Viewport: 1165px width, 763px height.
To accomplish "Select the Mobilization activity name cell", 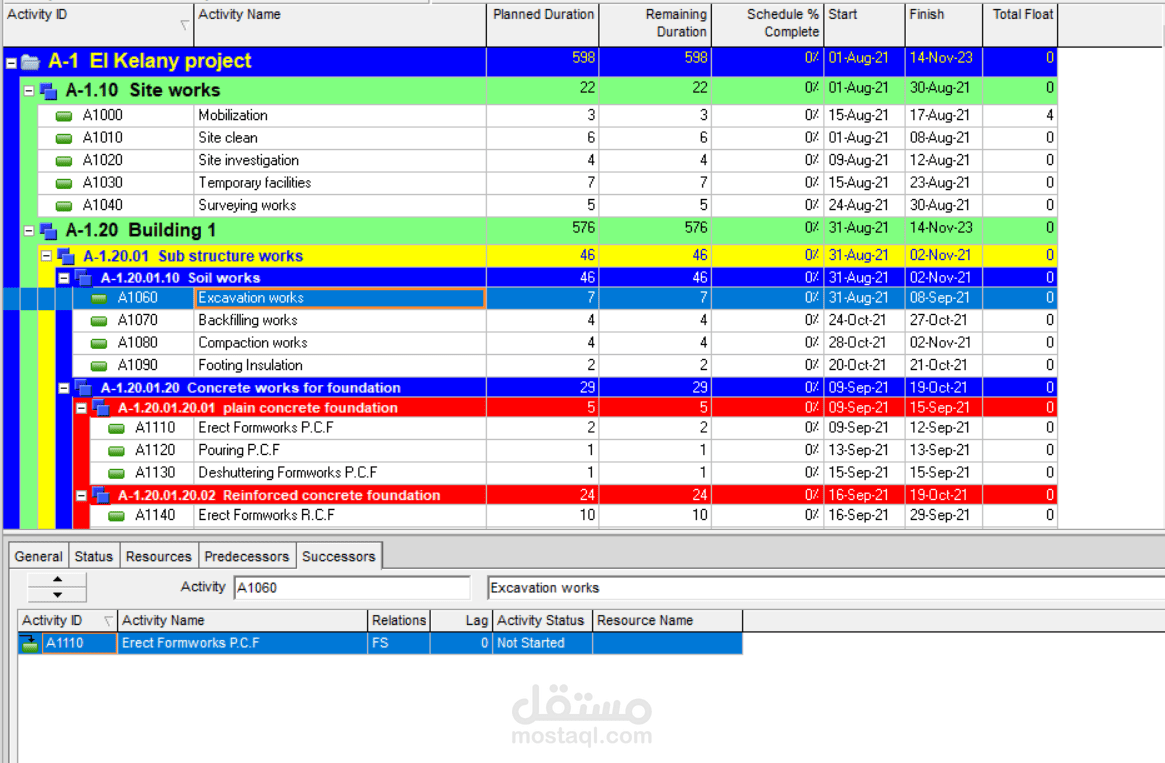I will coord(340,116).
